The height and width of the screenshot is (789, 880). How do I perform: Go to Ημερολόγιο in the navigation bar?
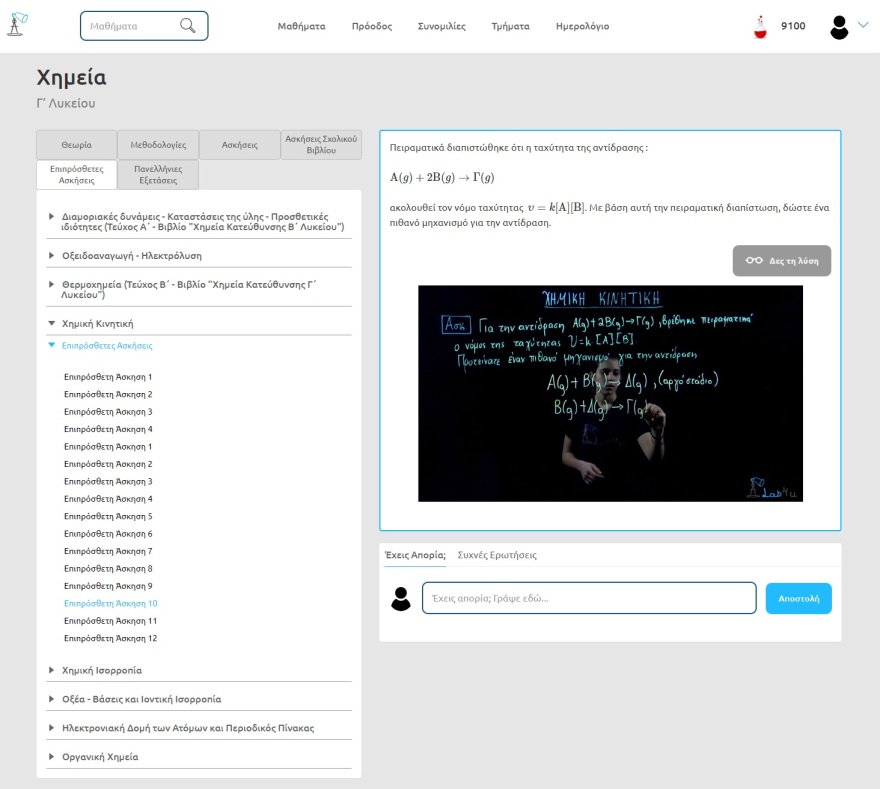582,26
